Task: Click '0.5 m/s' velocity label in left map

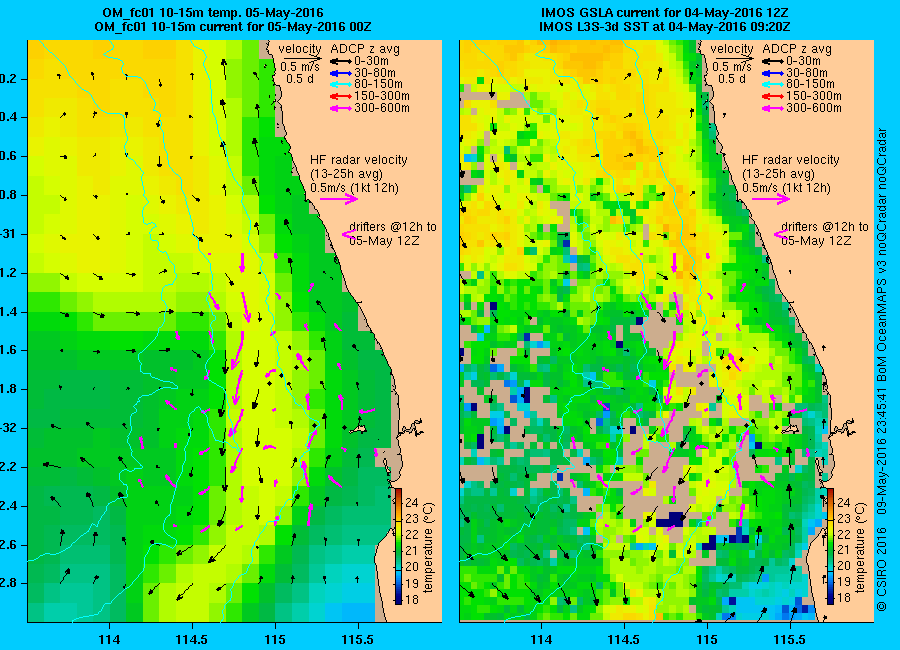Action: coord(300,67)
